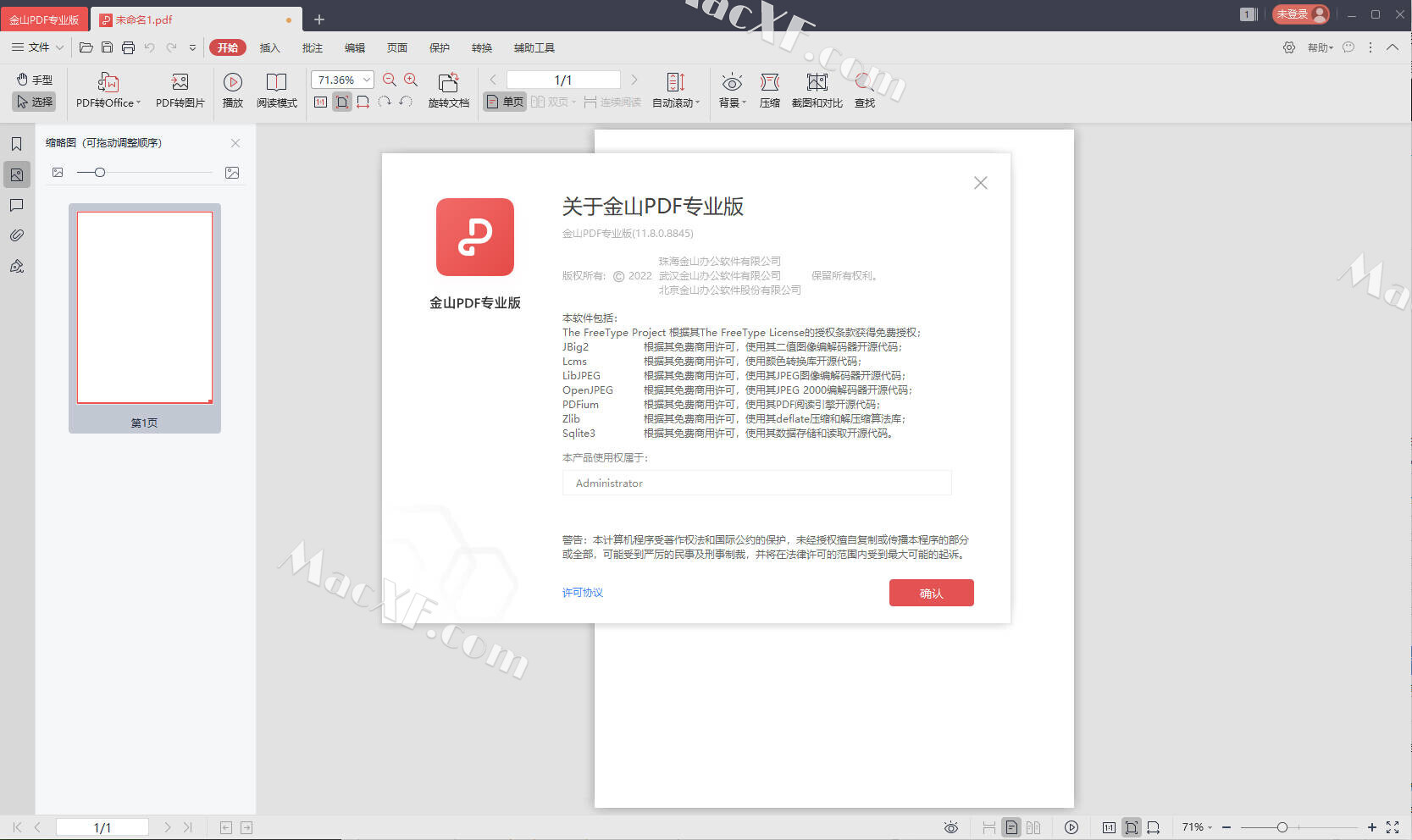
Task: Open 截图和对比 screenshot and compare tool
Action: [x=817, y=91]
